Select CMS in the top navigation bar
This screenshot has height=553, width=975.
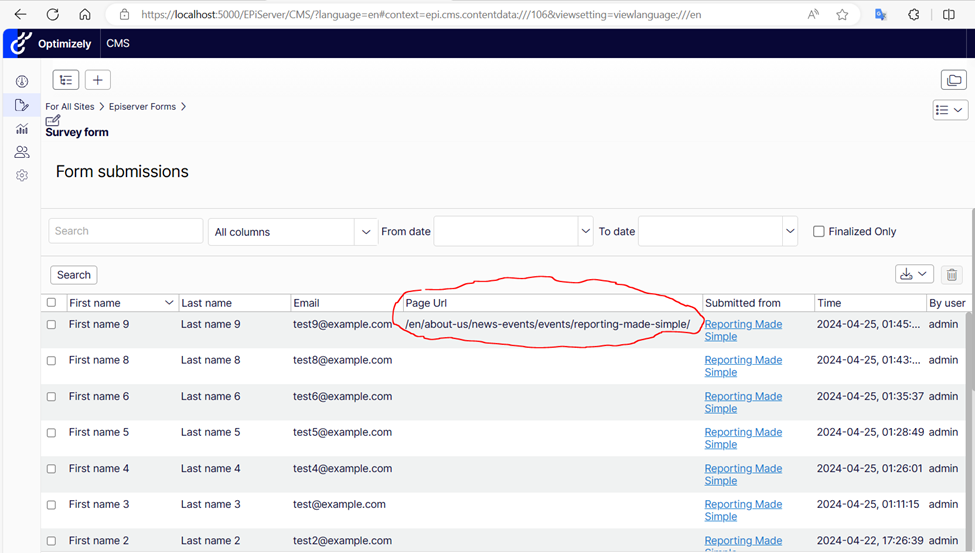coord(117,44)
